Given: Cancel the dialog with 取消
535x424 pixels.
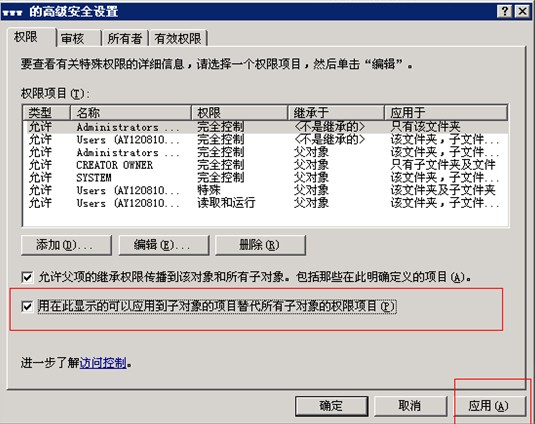Looking at the screenshot, I should (410, 406).
